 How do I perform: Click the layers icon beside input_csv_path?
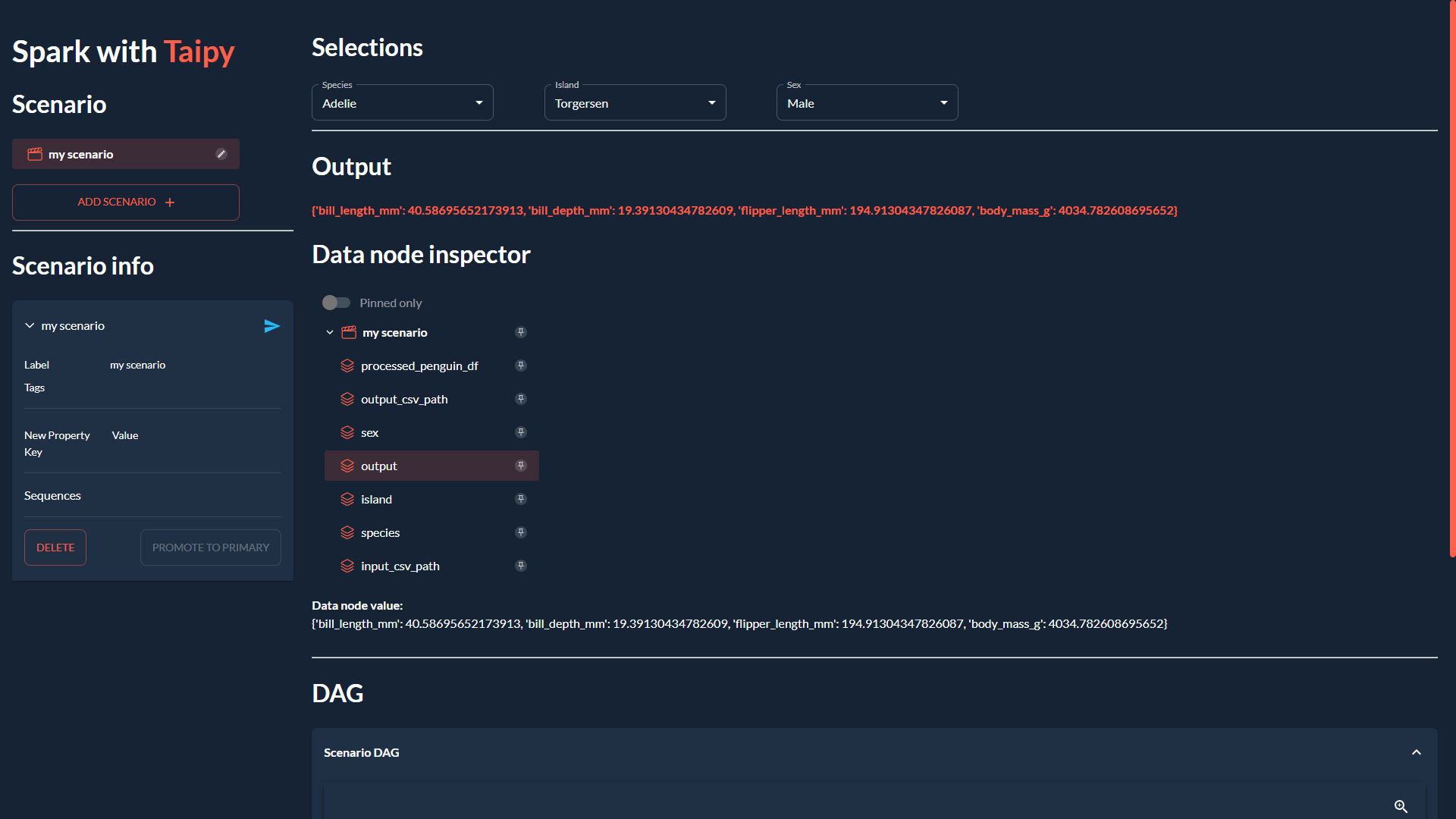(347, 566)
